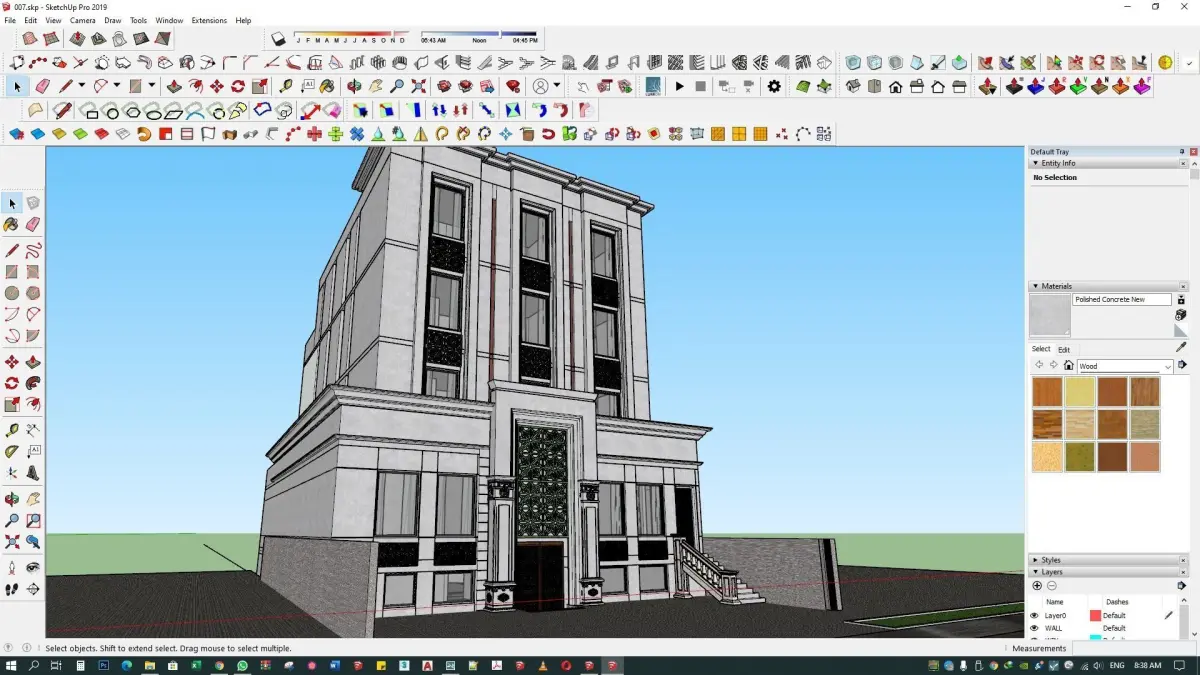Click the Rotate tool in the top toolbar

238,87
